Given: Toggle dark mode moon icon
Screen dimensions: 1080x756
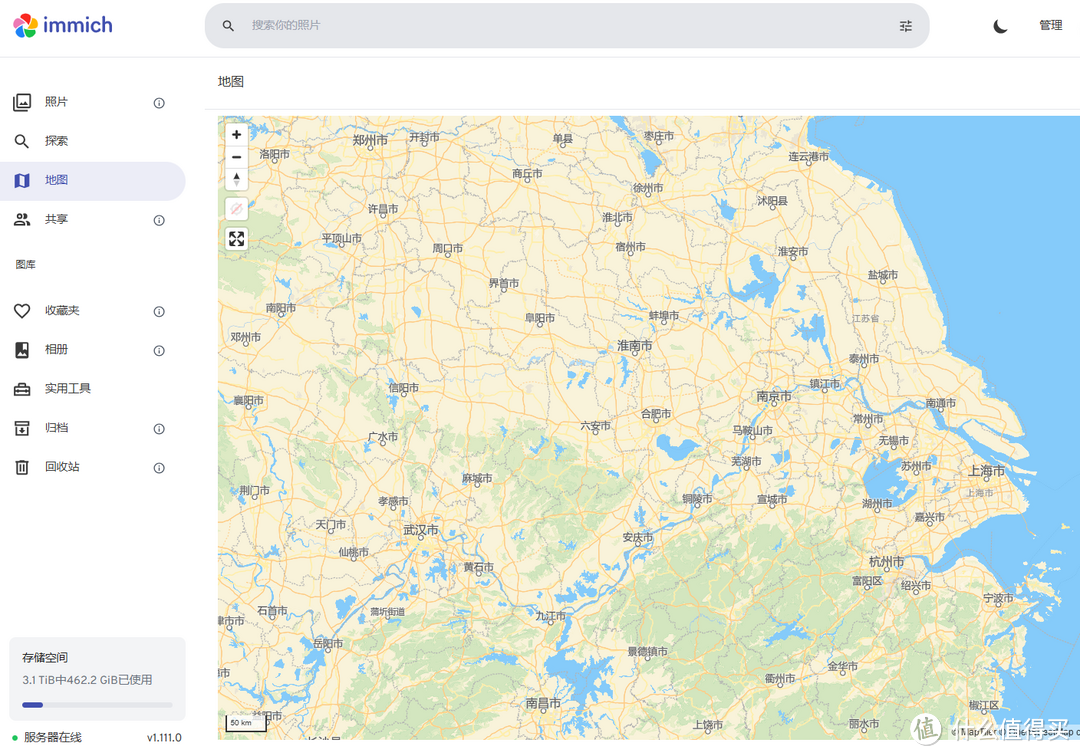Looking at the screenshot, I should (x=1000, y=26).
